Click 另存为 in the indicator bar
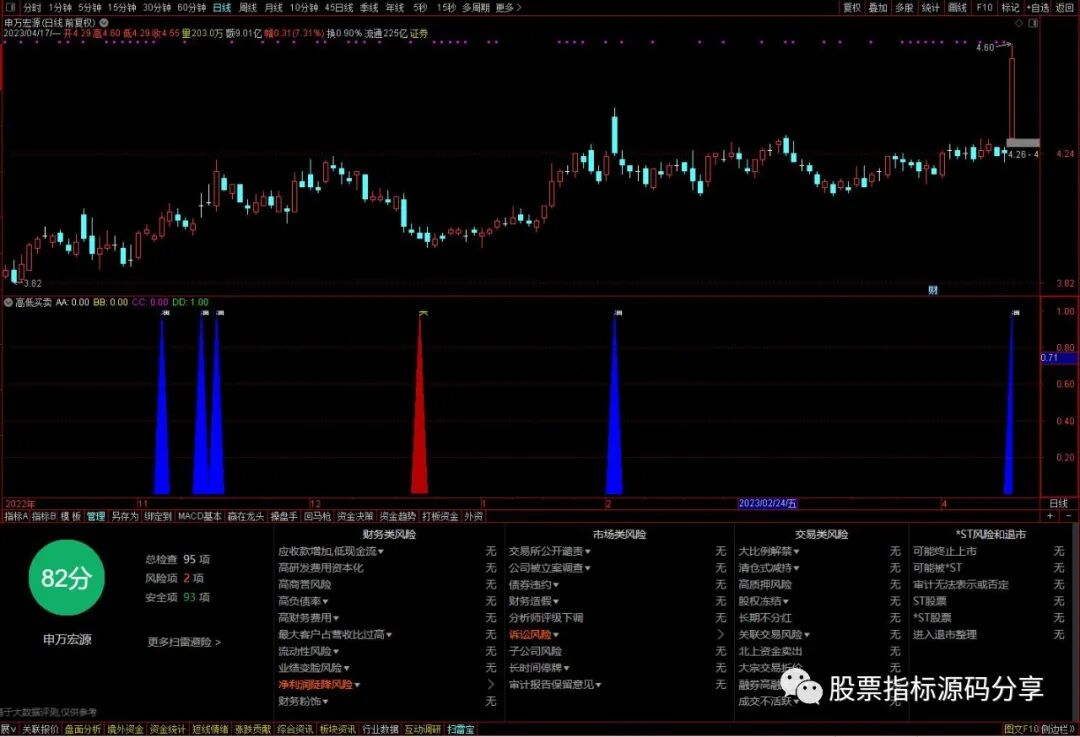The width and height of the screenshot is (1080, 737). (125, 516)
